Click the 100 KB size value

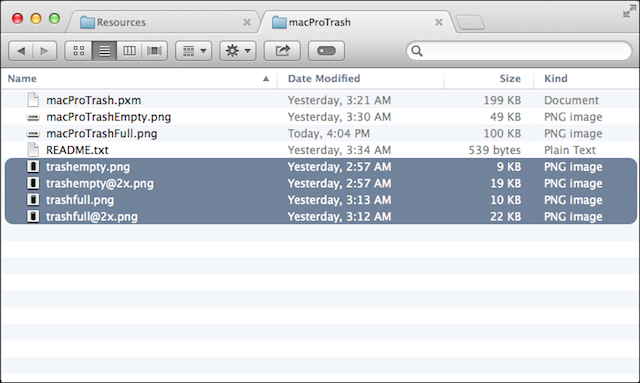coord(502,134)
